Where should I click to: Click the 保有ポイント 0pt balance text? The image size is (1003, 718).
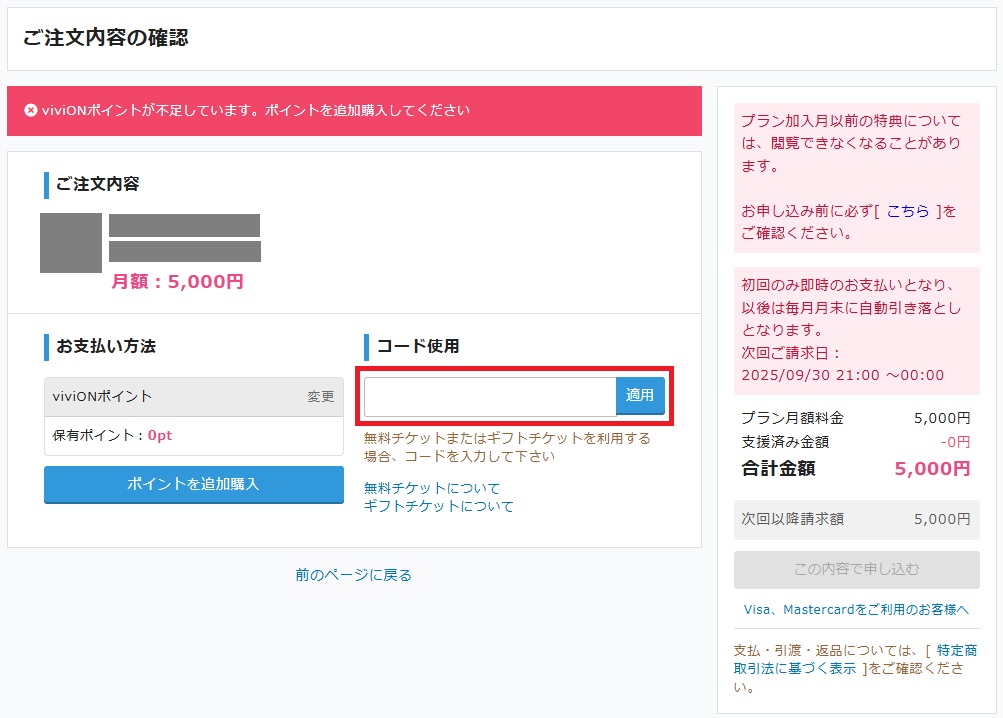(112, 435)
